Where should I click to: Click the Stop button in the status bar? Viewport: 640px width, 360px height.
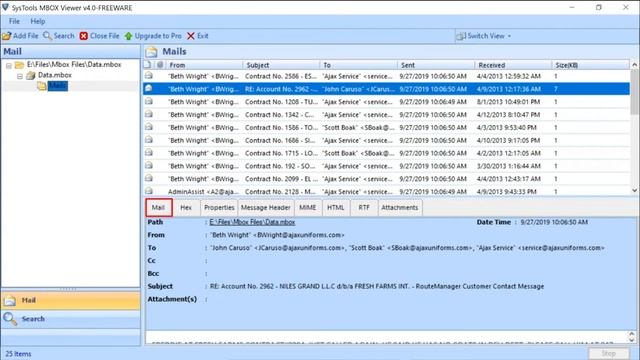(x=609, y=353)
